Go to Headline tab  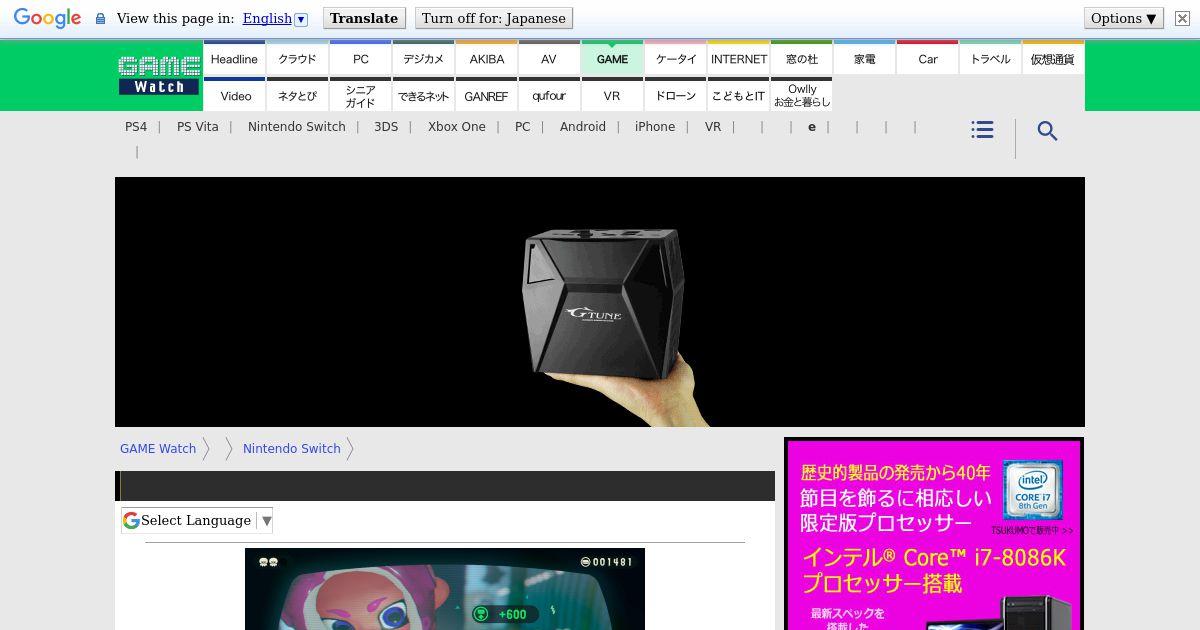click(x=234, y=58)
